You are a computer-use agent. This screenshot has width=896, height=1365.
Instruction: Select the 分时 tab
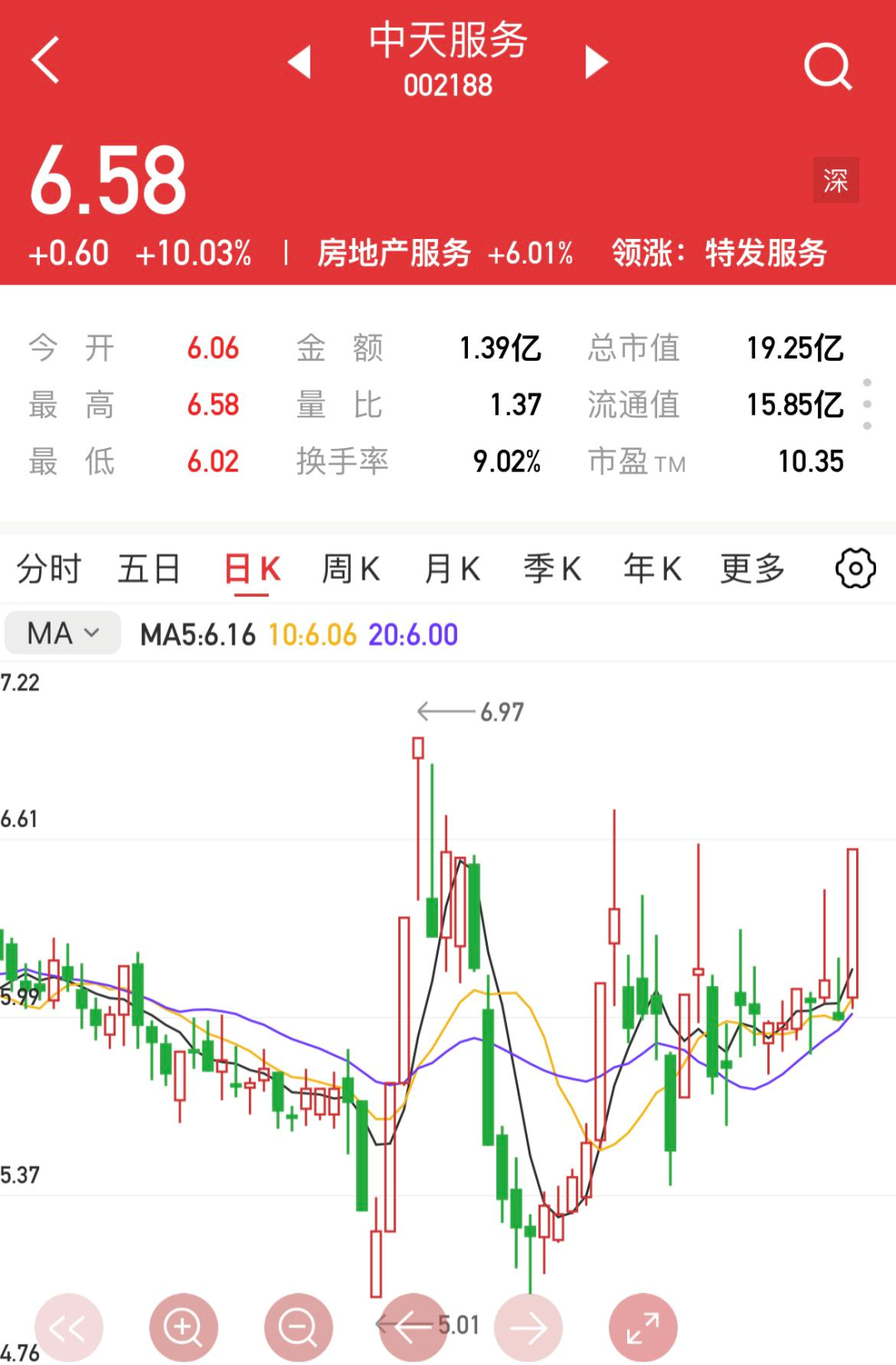click(49, 569)
